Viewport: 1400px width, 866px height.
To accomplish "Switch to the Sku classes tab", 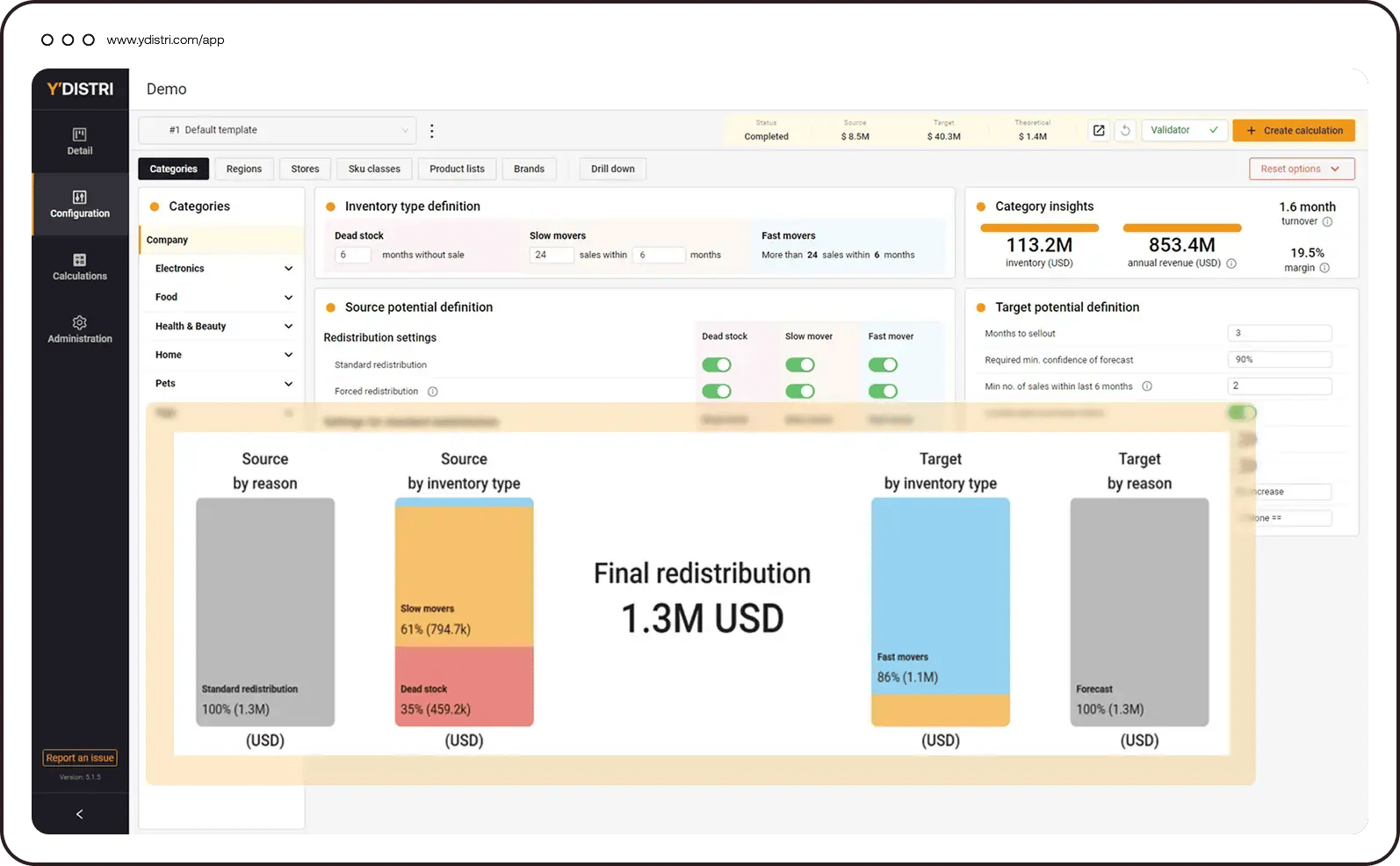I will click(373, 169).
